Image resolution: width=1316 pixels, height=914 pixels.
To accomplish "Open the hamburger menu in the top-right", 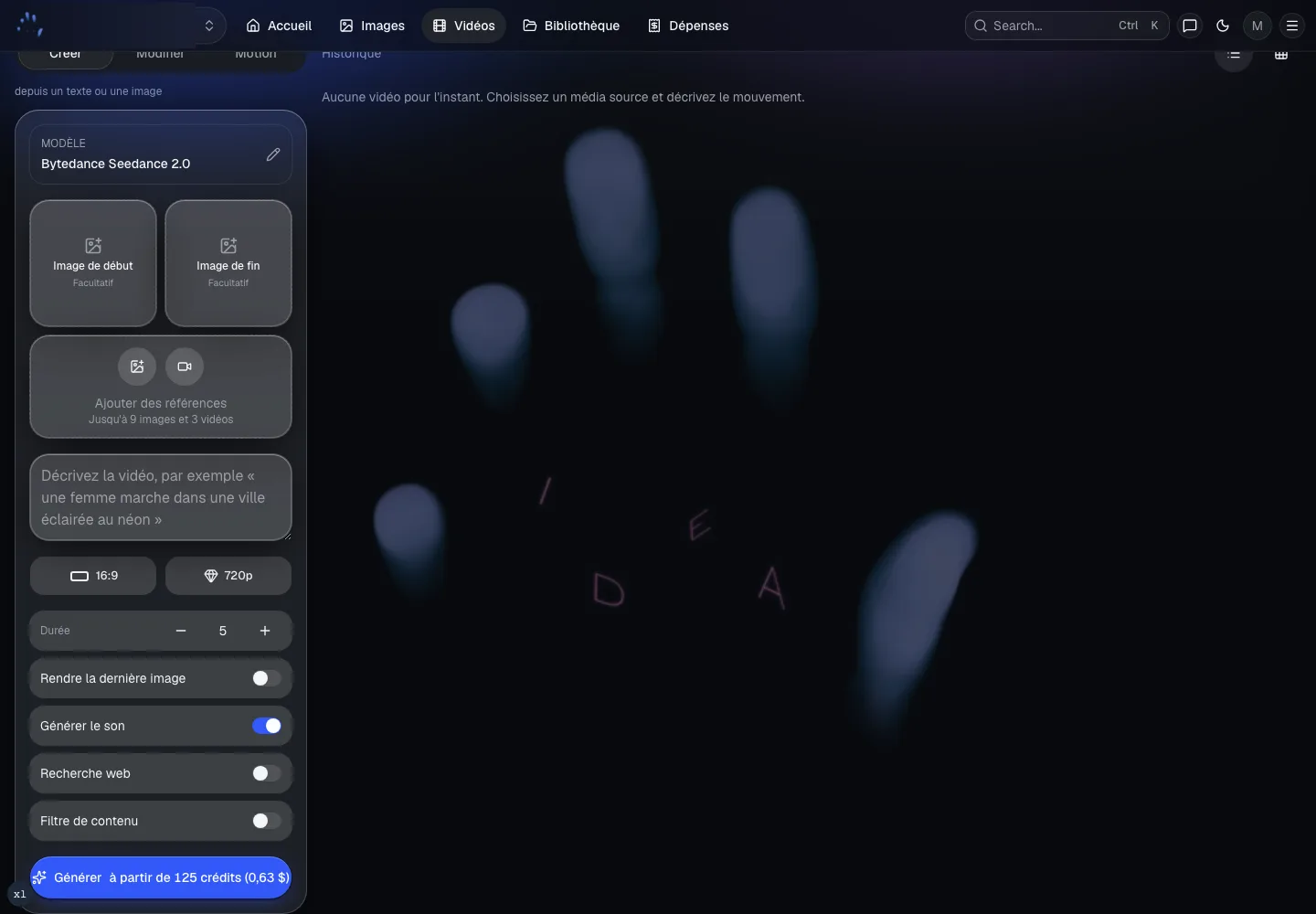I will pos(1292,26).
